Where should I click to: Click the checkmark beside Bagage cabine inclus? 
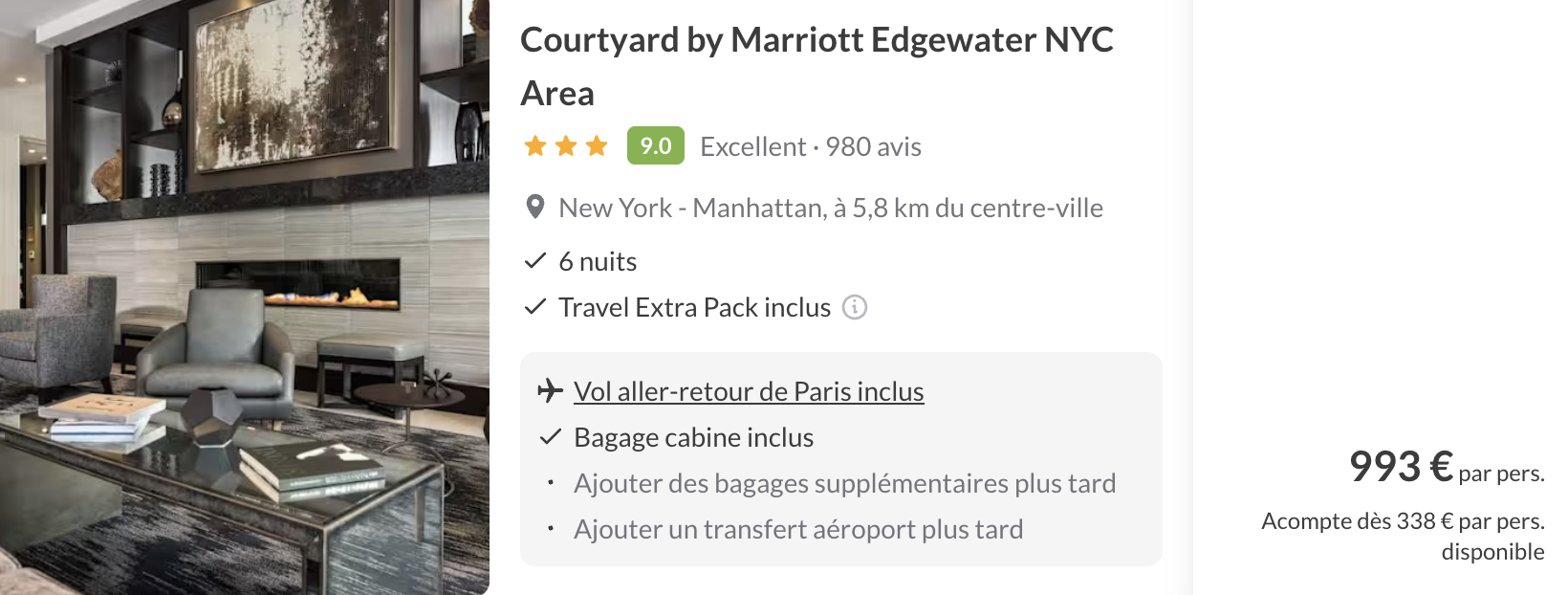click(551, 437)
